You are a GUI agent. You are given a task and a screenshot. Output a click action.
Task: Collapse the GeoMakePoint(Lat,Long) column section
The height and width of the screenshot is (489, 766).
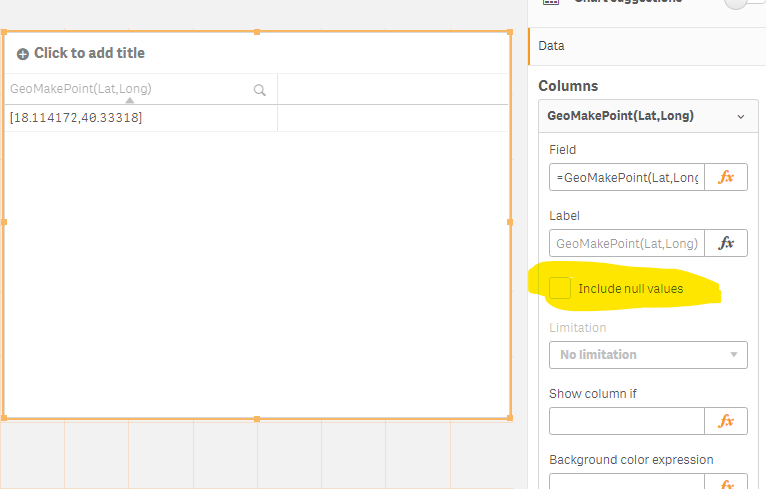(741, 117)
